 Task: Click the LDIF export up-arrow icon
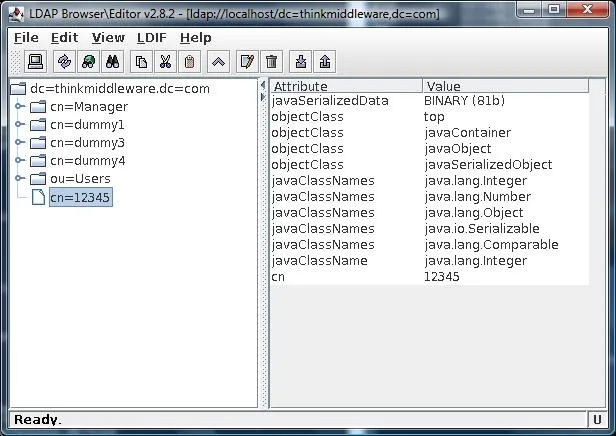click(x=325, y=62)
